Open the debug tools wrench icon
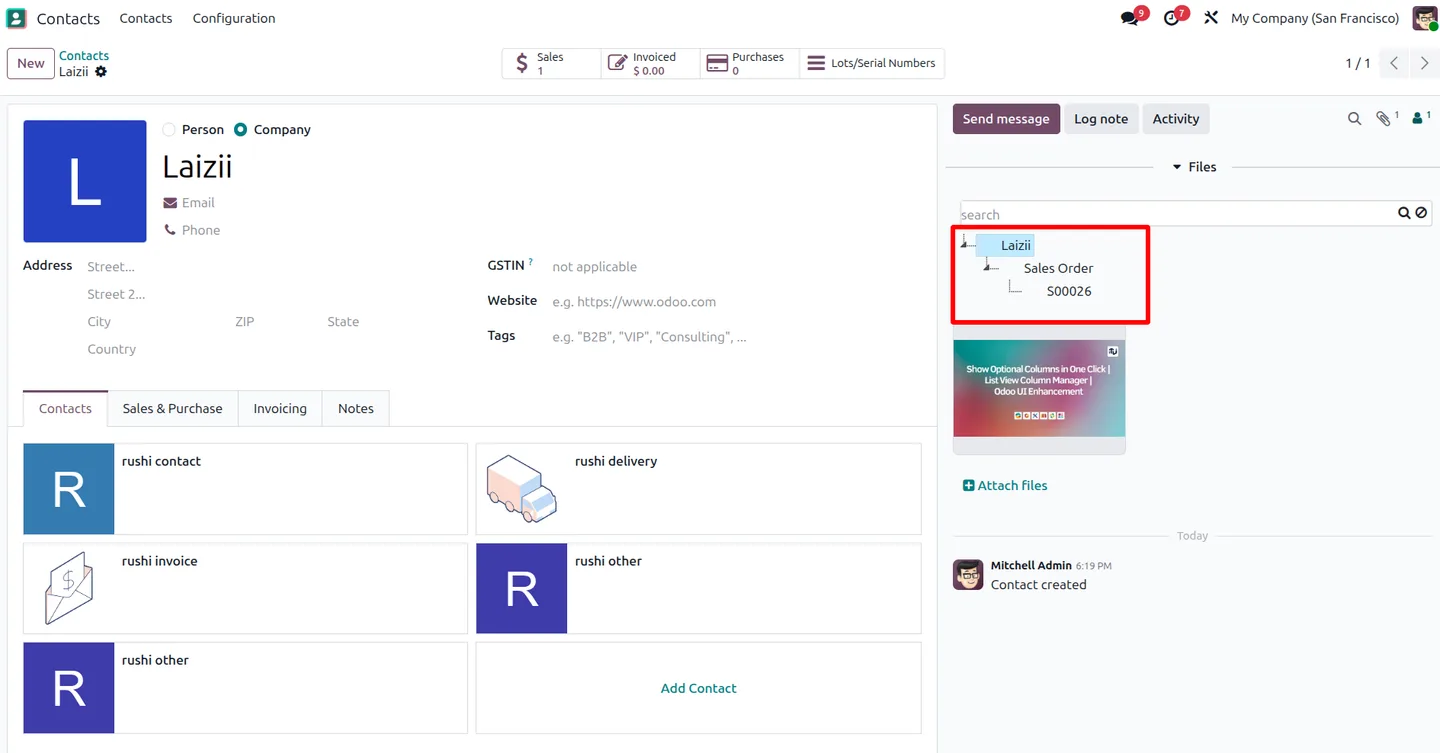The image size is (1440, 753). pos(1211,18)
